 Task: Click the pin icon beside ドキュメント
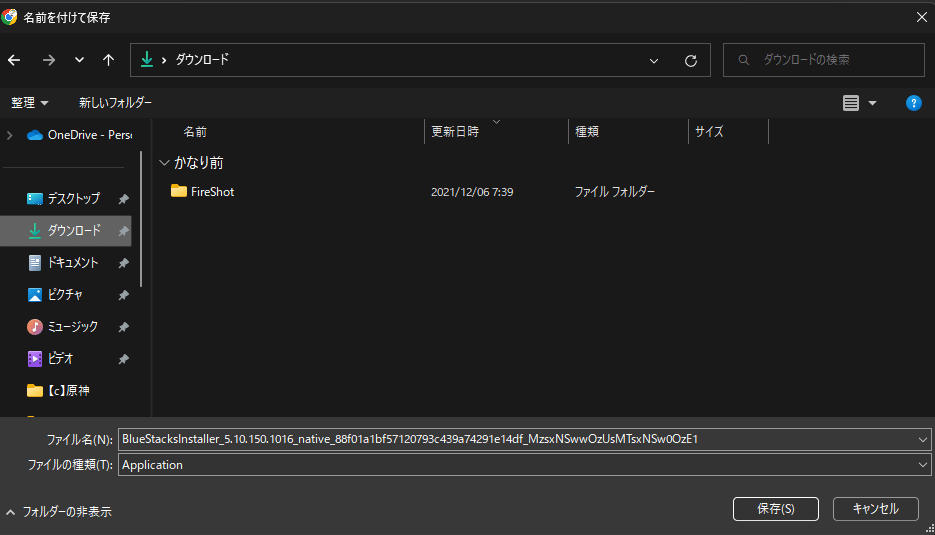(123, 263)
